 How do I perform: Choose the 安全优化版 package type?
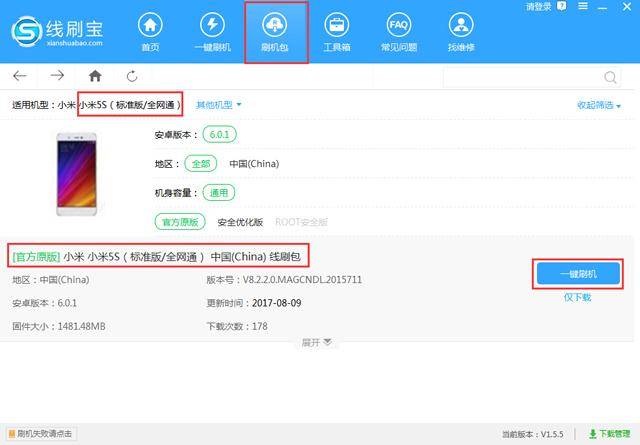(x=240, y=222)
